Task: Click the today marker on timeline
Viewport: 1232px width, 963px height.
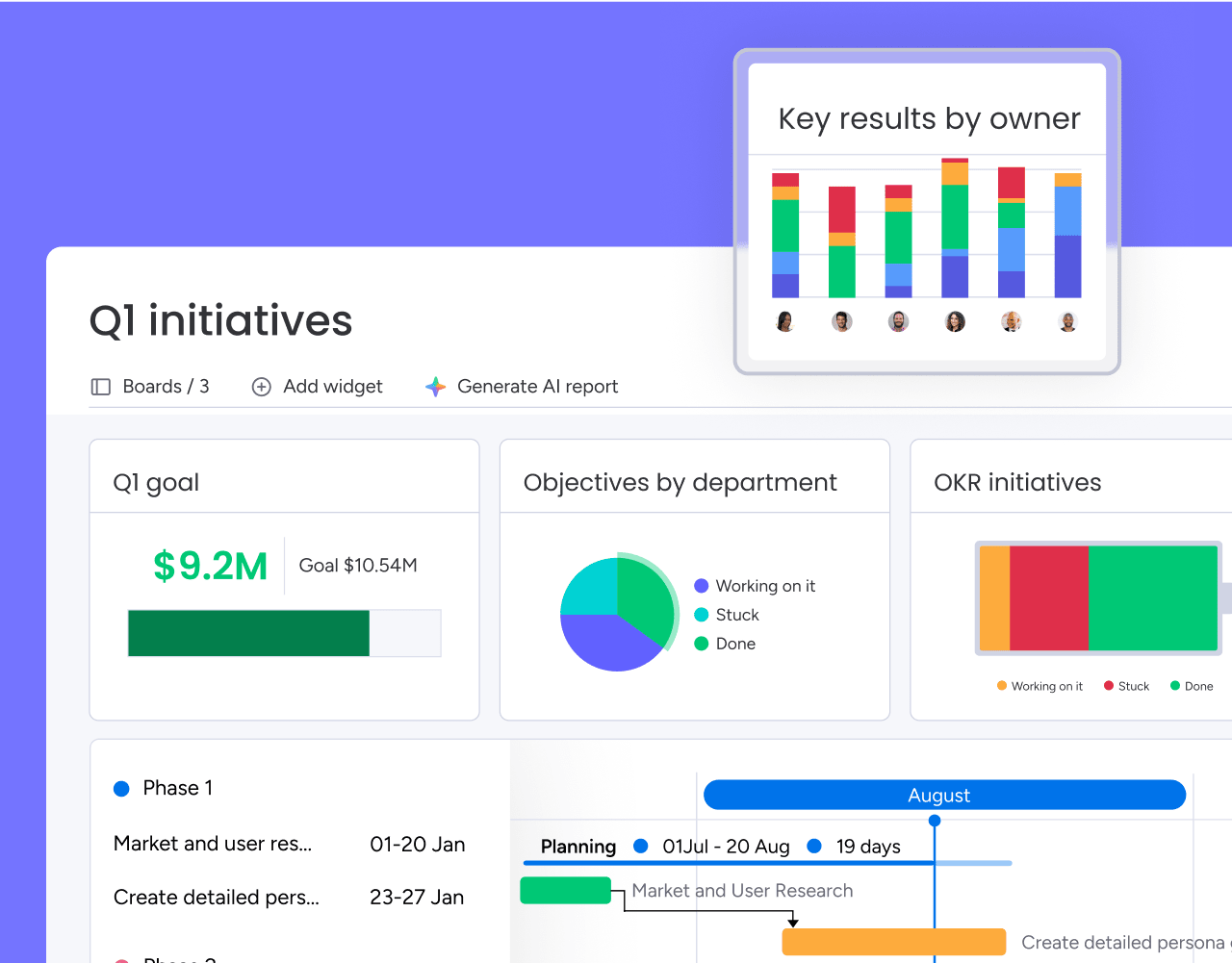Action: pyautogui.click(x=935, y=821)
